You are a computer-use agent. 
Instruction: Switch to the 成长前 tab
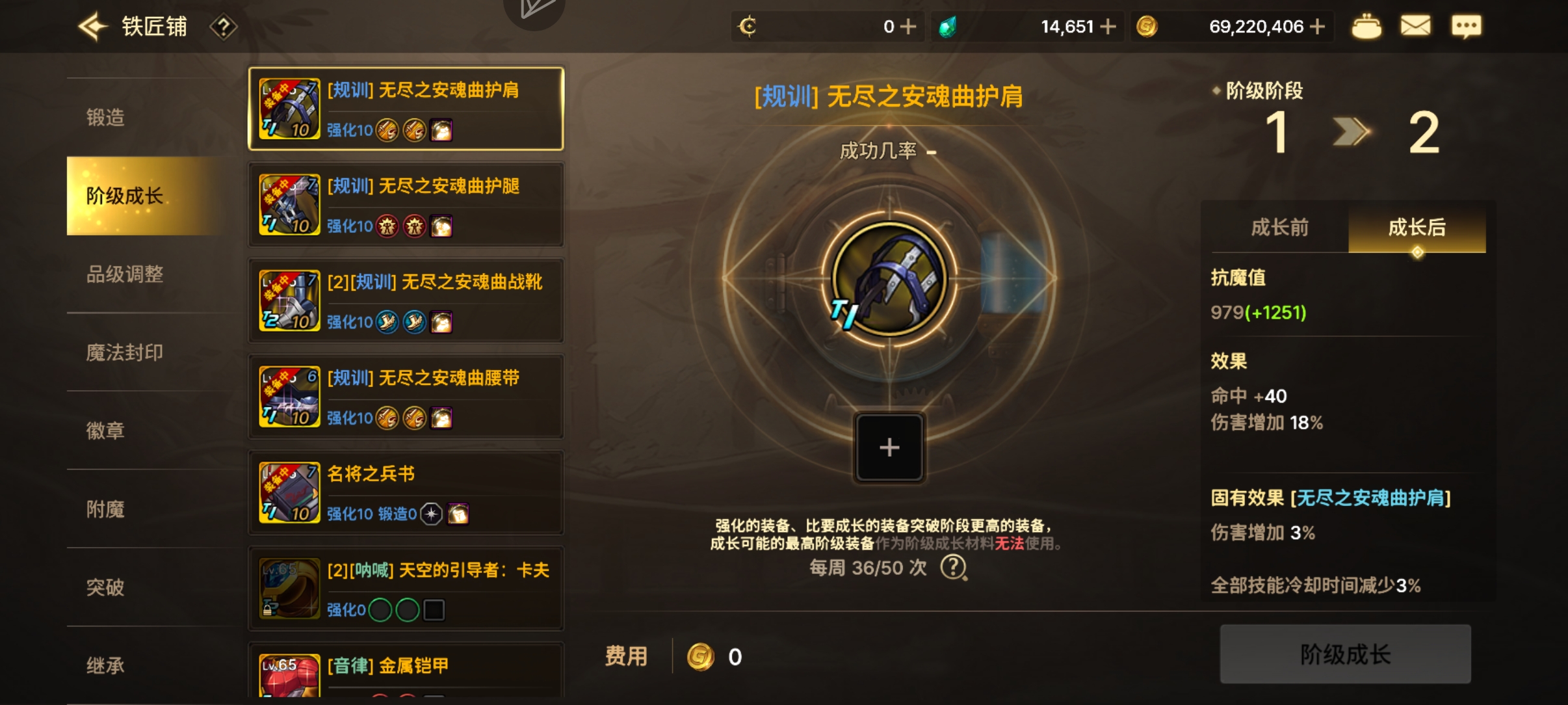coord(1279,228)
